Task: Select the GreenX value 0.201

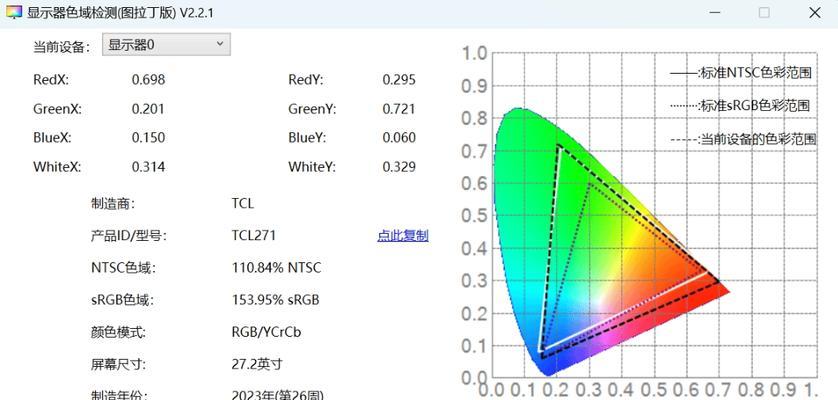Action: [149, 109]
